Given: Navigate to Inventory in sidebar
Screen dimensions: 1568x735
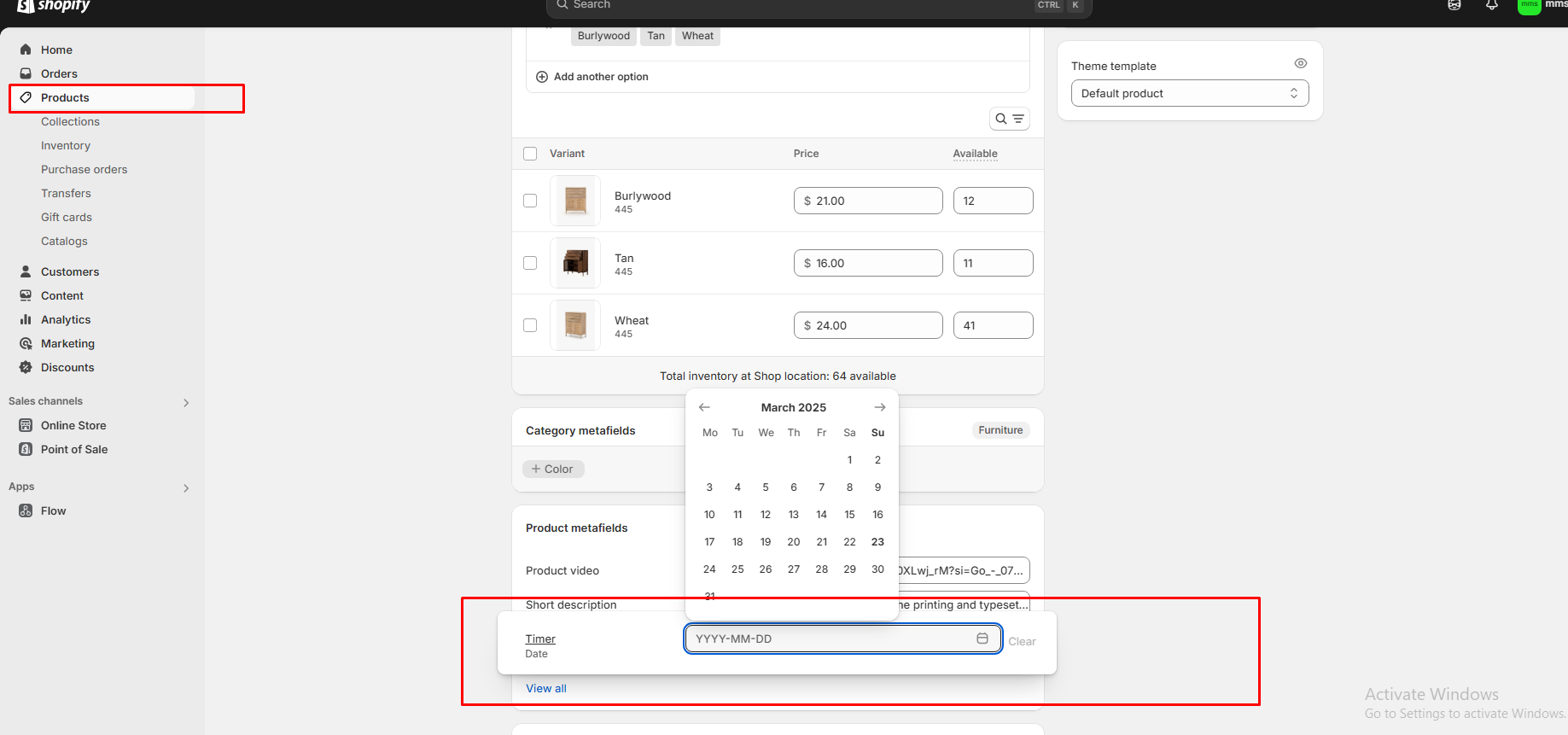Looking at the screenshot, I should point(66,146).
